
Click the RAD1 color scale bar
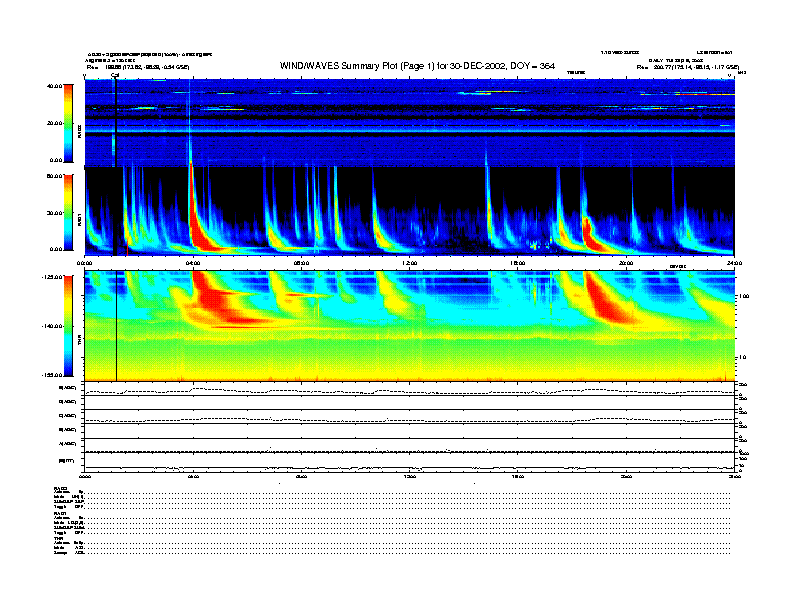click(68, 212)
